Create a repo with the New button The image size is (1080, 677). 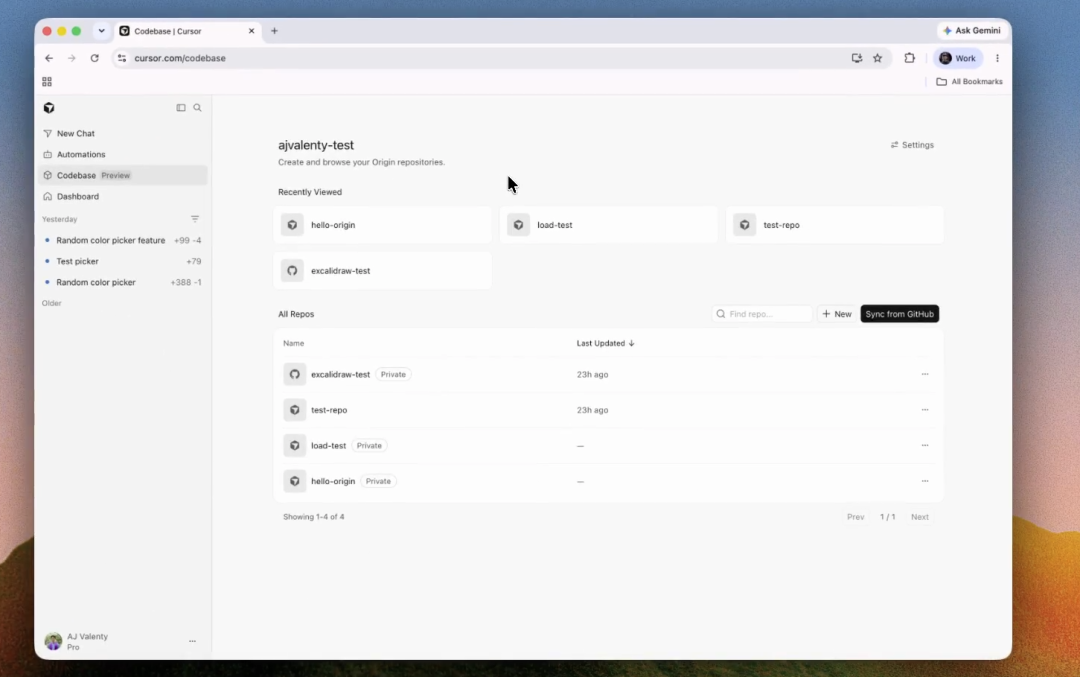pos(837,314)
